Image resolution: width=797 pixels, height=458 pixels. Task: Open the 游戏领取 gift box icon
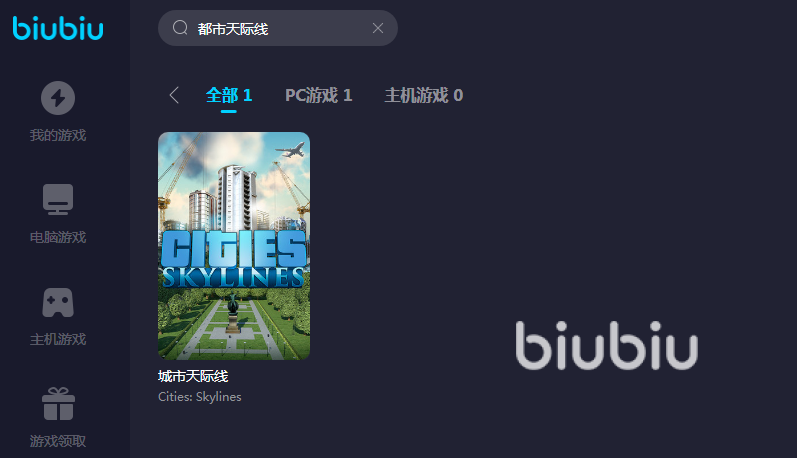pyautogui.click(x=58, y=404)
